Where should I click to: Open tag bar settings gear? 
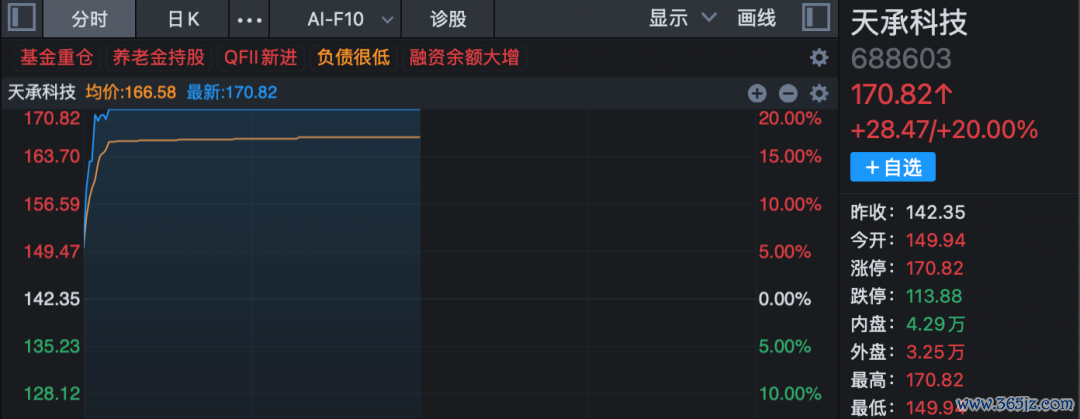819,58
